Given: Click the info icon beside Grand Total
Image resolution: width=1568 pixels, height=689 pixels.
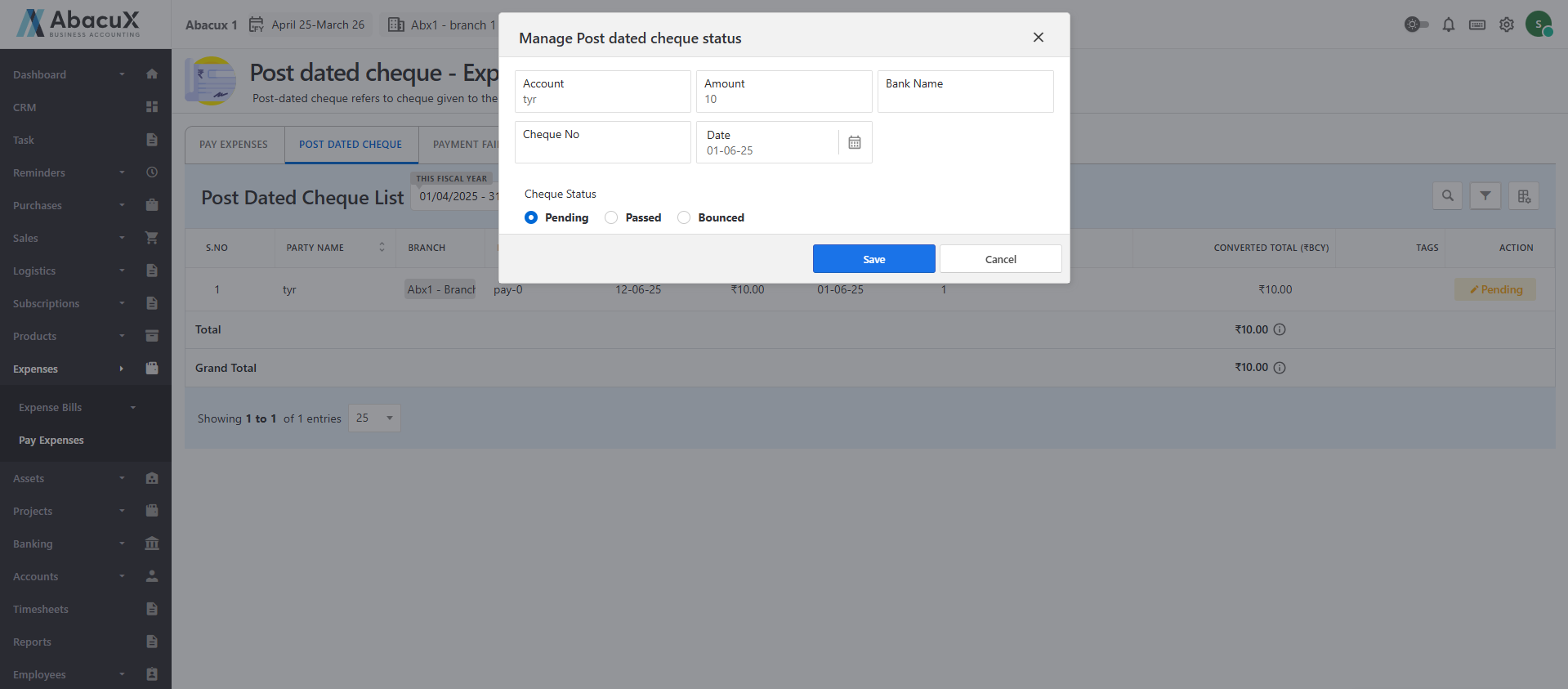Looking at the screenshot, I should tap(1280, 368).
